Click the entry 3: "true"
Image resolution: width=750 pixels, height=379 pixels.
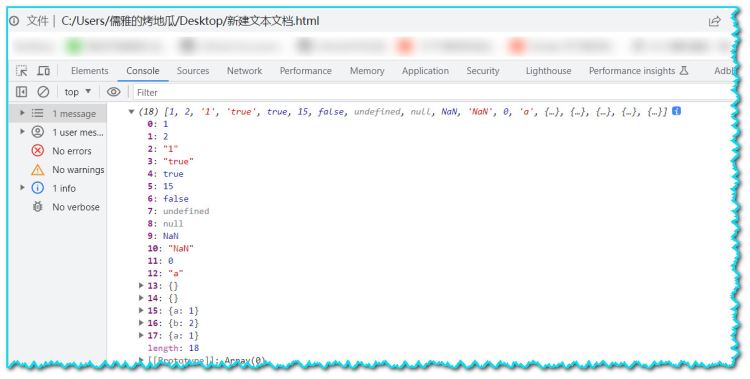170,161
